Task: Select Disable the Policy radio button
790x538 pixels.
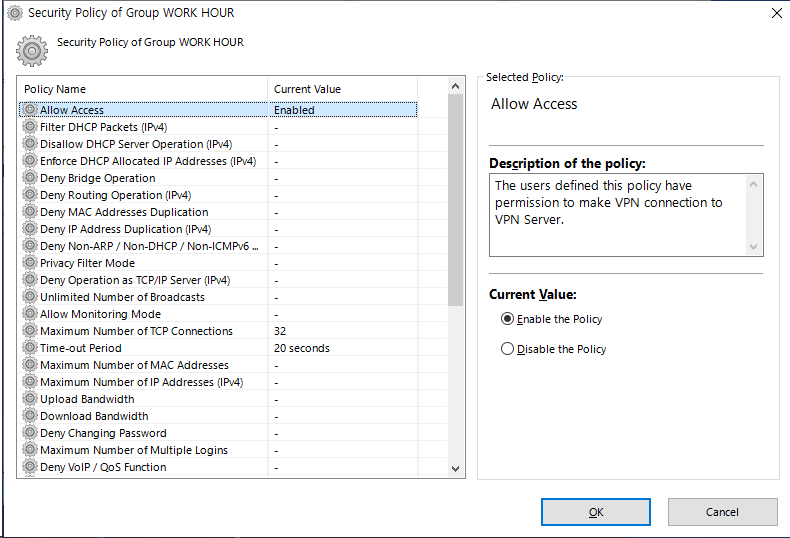Action: [x=507, y=349]
